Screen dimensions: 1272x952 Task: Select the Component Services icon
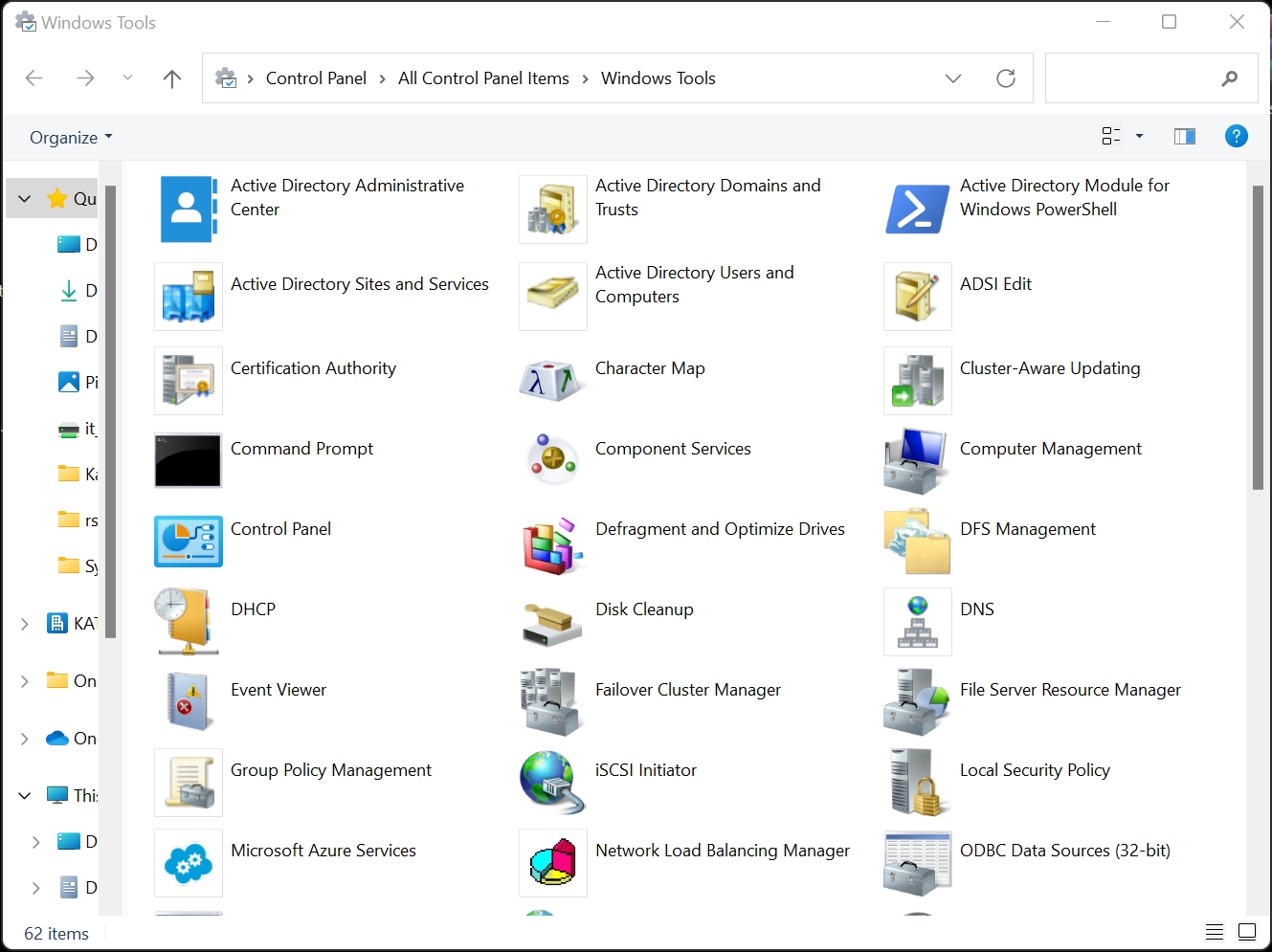pos(553,459)
